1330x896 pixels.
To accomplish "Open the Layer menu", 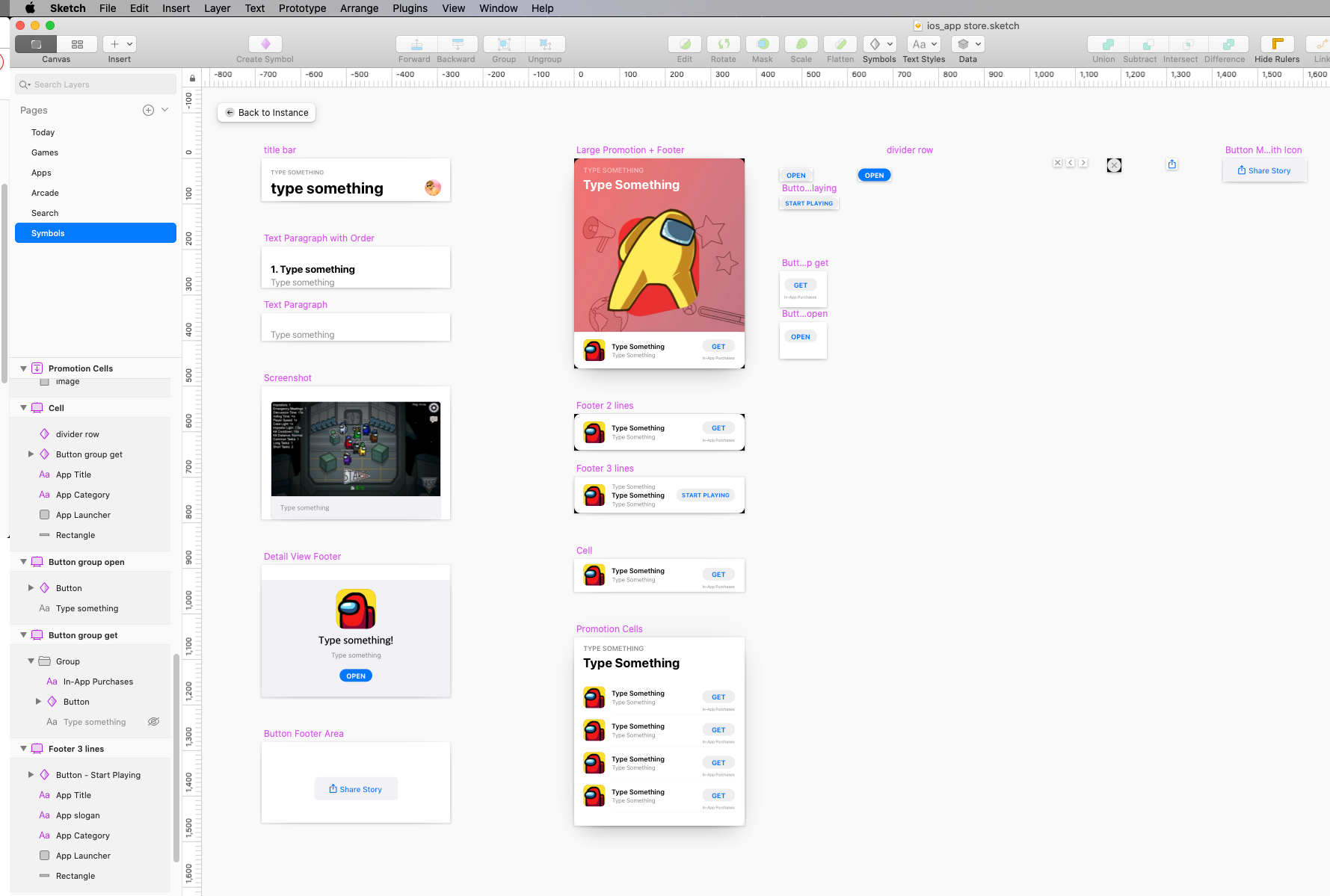I will click(x=218, y=8).
